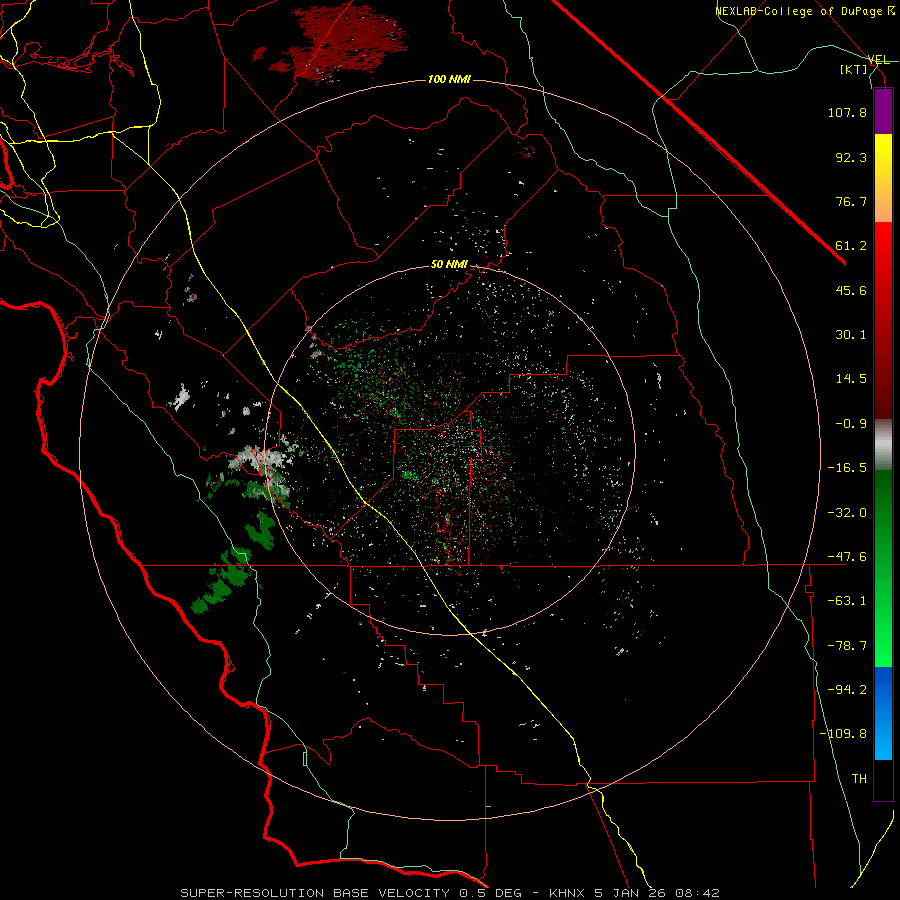Click the 50 NMI range ring label
This screenshot has width=900, height=900.
449,265
